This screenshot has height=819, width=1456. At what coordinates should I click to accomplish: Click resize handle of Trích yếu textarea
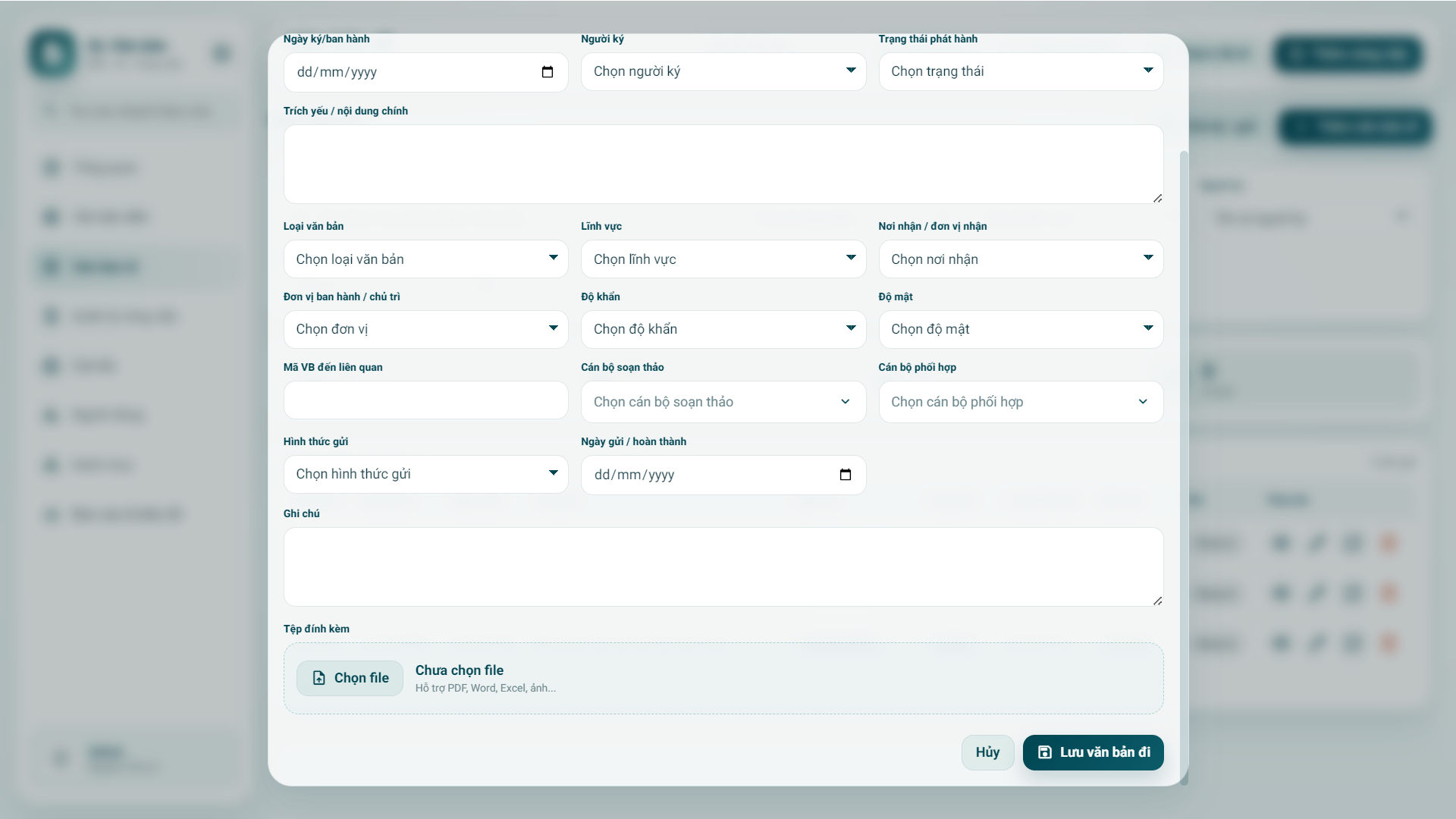click(1157, 198)
